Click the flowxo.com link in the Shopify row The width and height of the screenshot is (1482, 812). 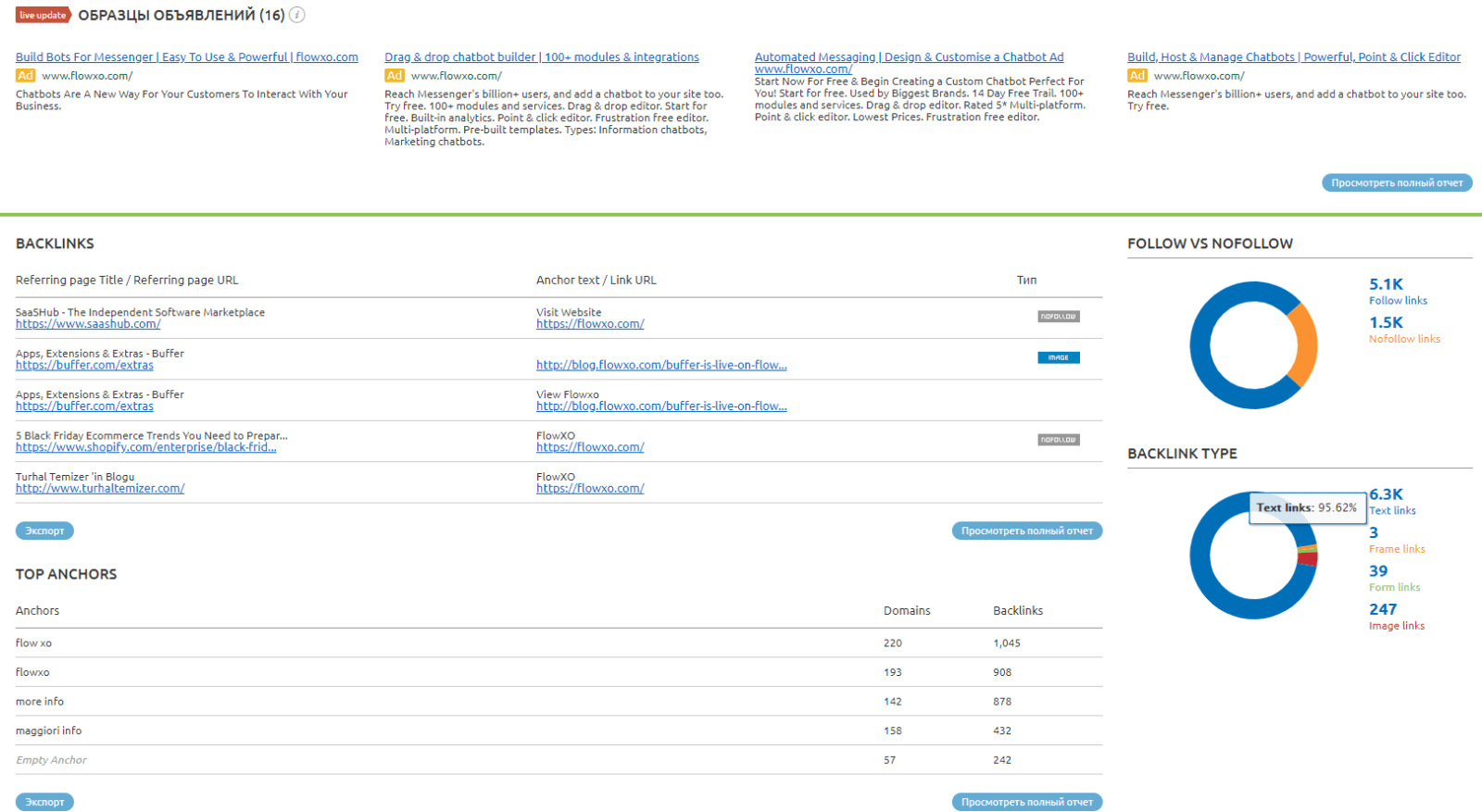coord(590,447)
